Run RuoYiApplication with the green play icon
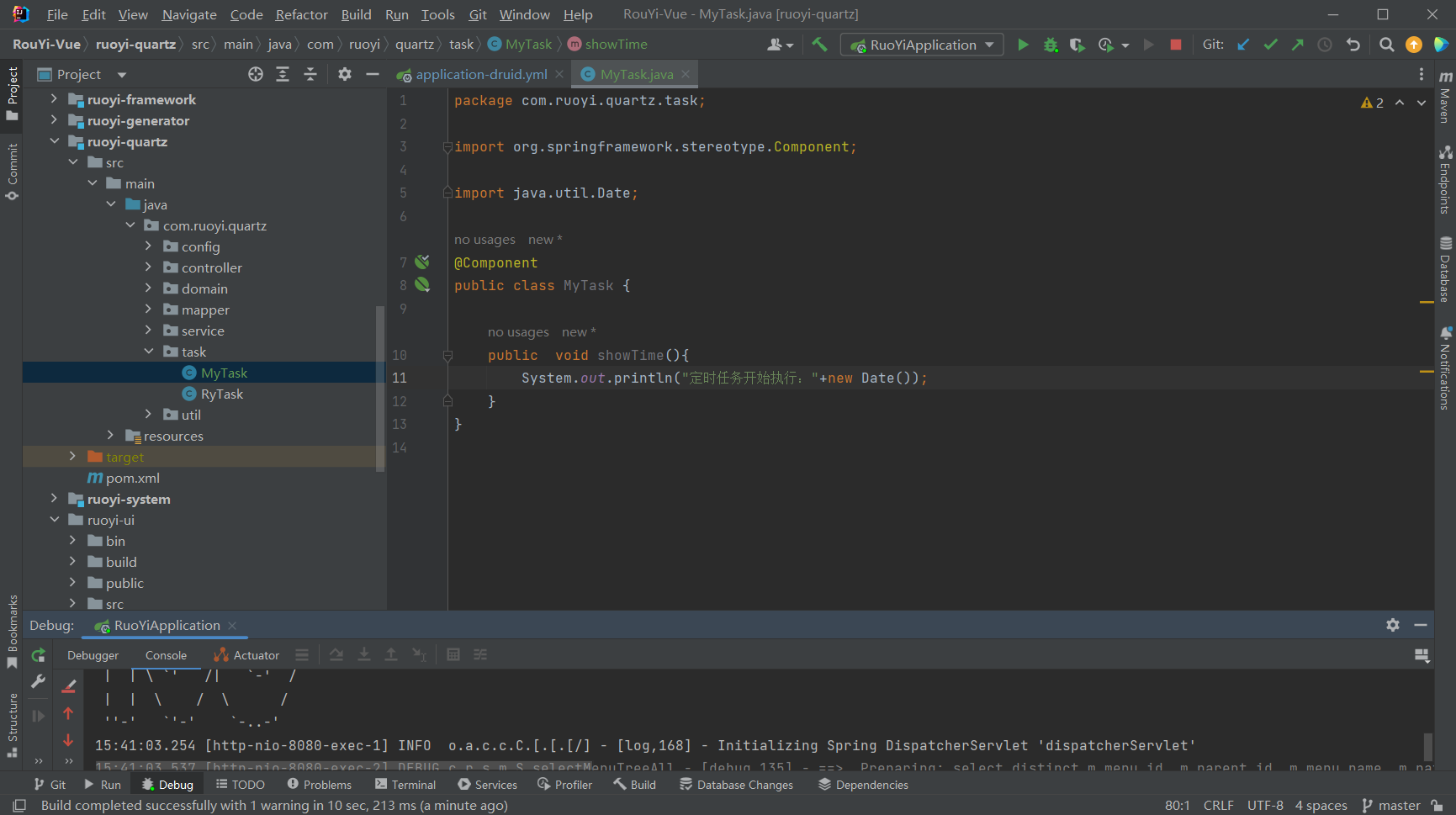The width and height of the screenshot is (1456, 815). [x=1023, y=45]
